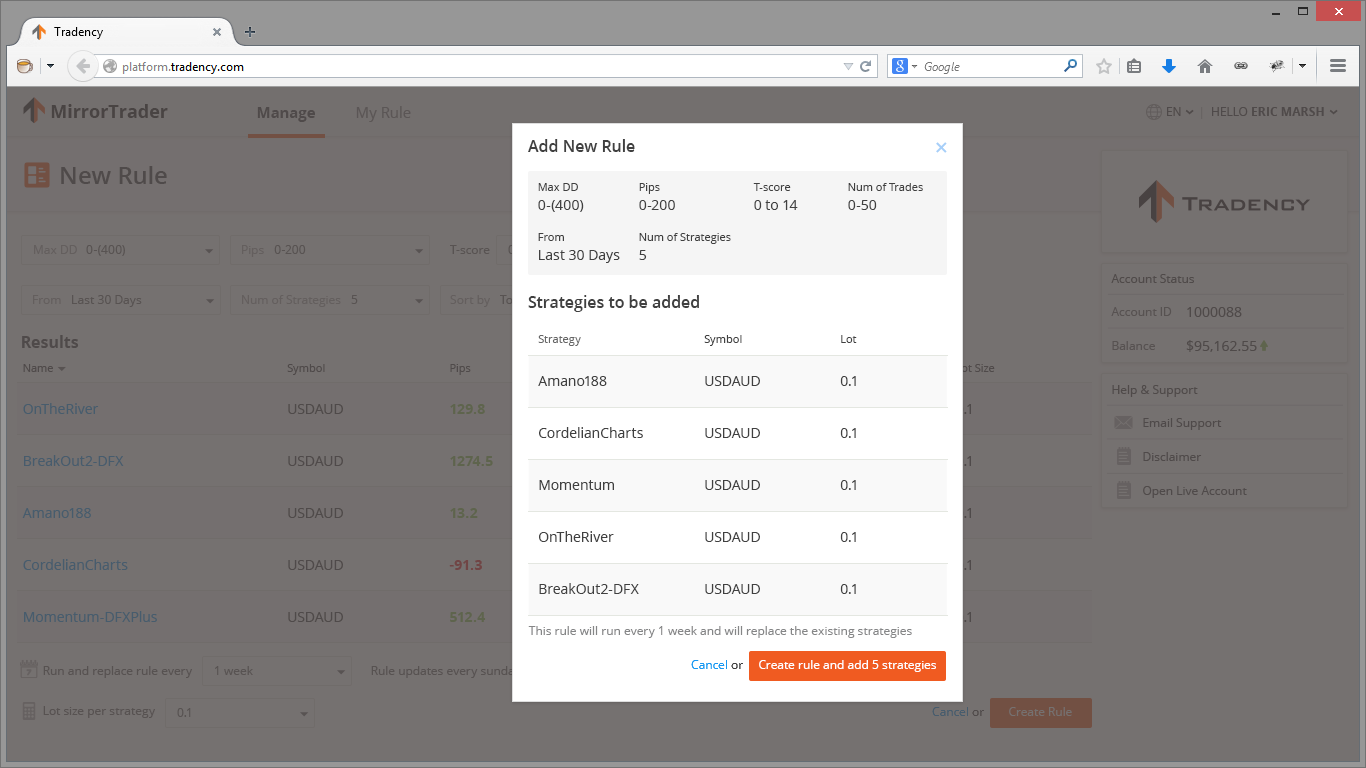1366x768 pixels.
Task: Open the EN language selector
Action: [x=1170, y=112]
